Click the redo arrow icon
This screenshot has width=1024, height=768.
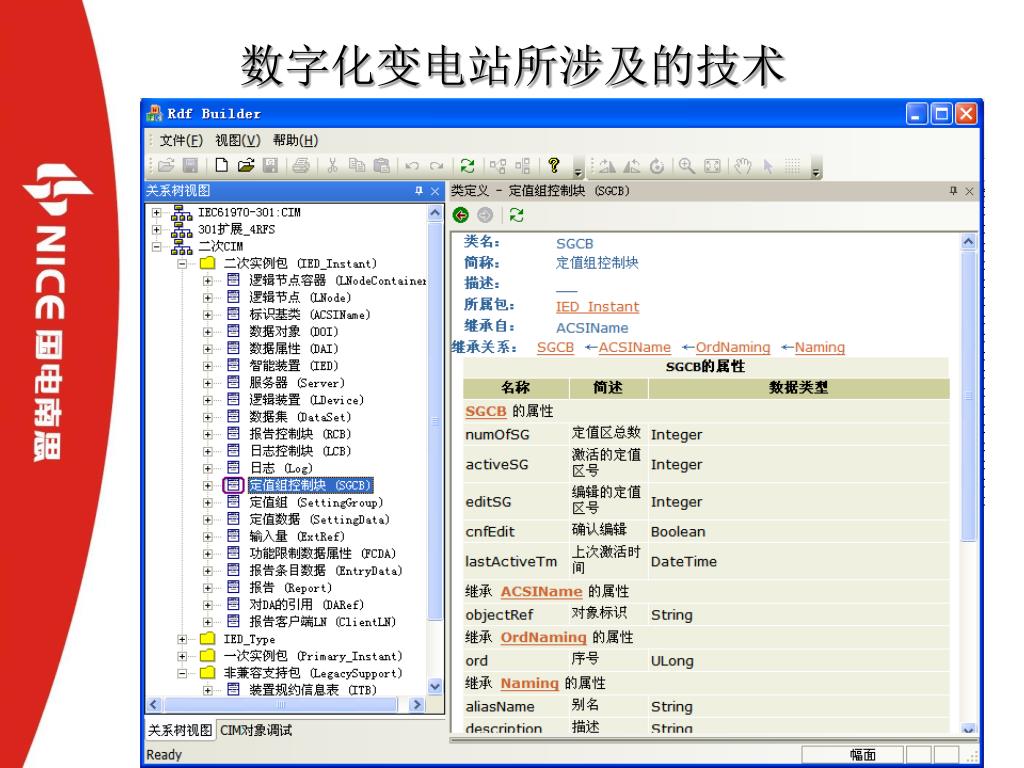click(x=436, y=166)
